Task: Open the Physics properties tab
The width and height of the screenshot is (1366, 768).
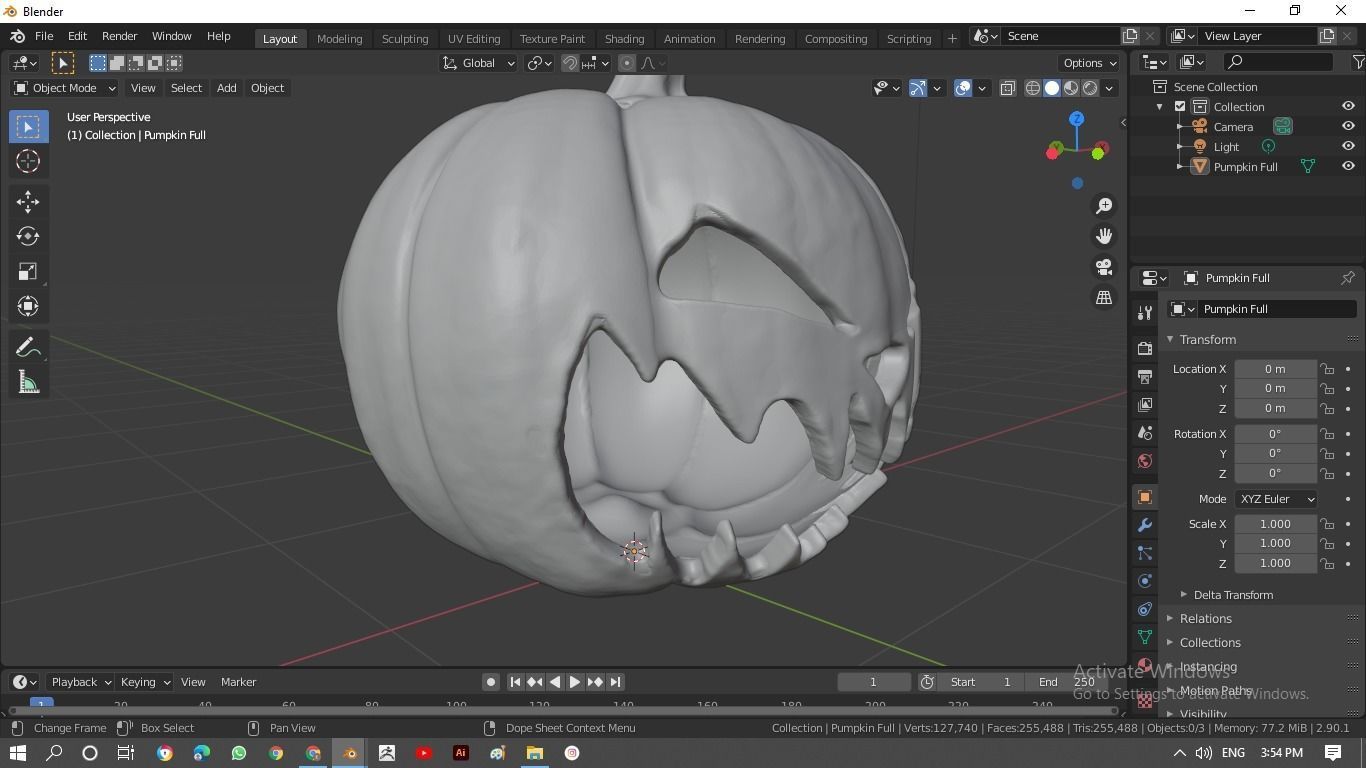Action: point(1145,581)
